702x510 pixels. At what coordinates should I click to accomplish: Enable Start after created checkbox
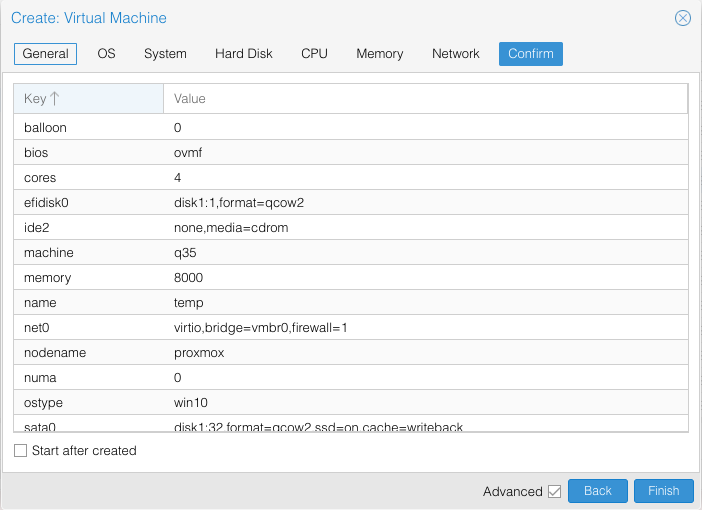(21, 451)
